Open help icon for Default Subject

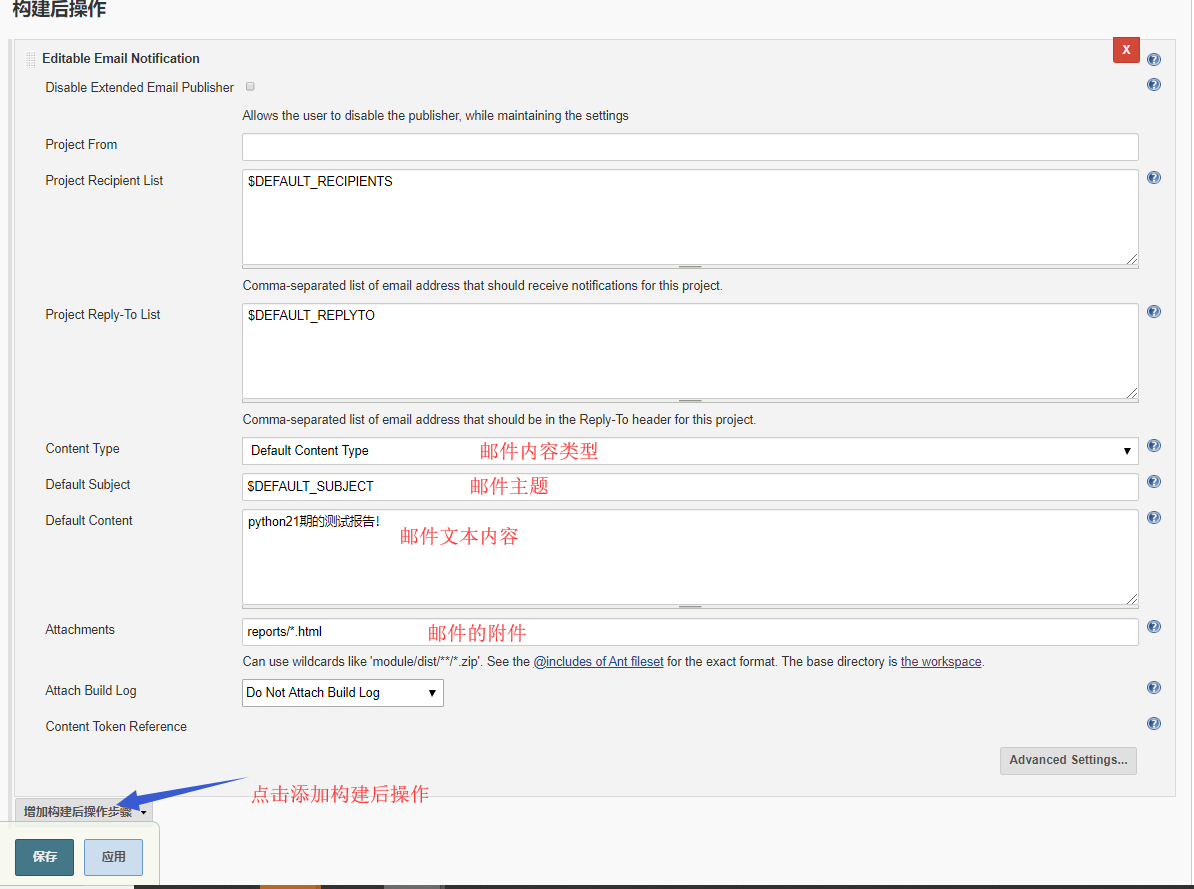click(1154, 482)
